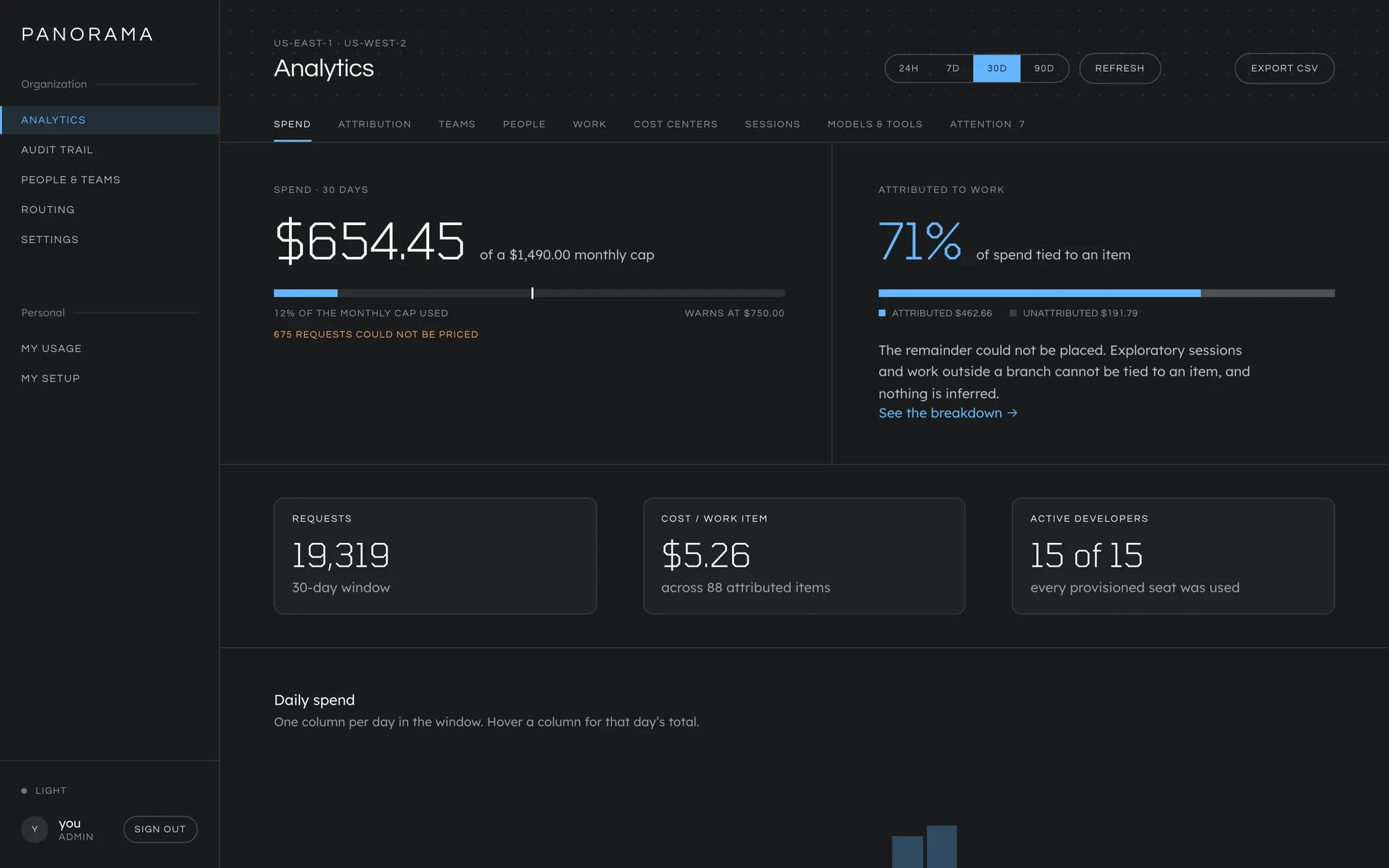Open Analytics in the sidebar

pyautogui.click(x=110, y=120)
